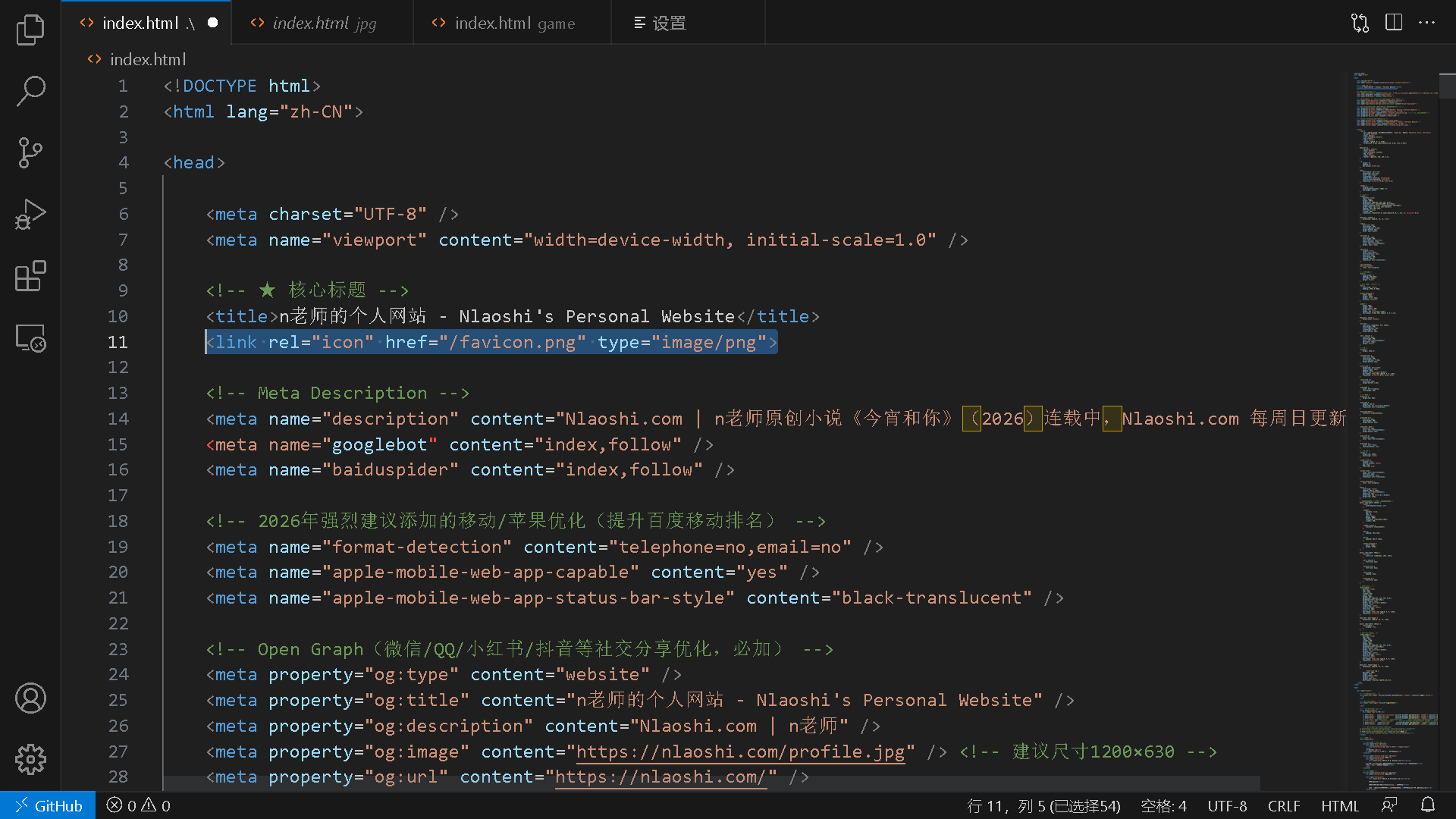
Task: Open More Actions ellipsis menu
Action: [x=1426, y=23]
